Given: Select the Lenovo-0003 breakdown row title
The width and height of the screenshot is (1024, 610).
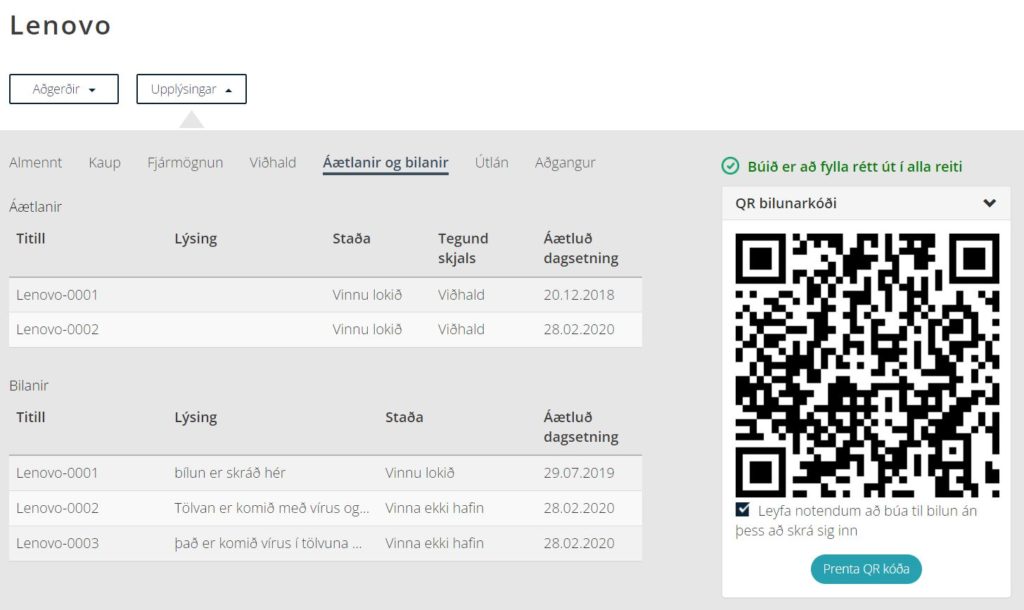Looking at the screenshot, I should [57, 543].
